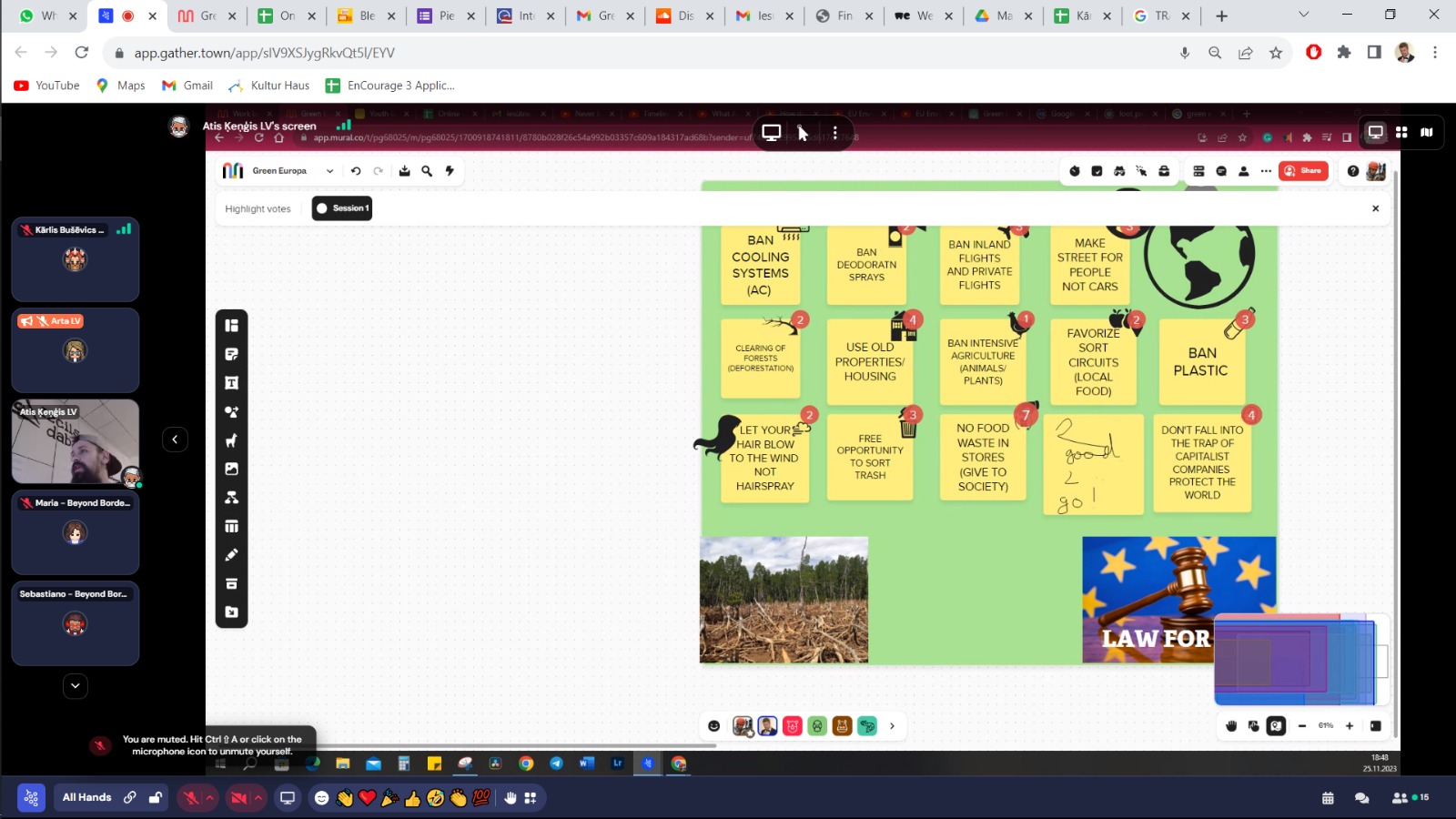
Task: Click the red Share button in Mural
Action: [1304, 171]
